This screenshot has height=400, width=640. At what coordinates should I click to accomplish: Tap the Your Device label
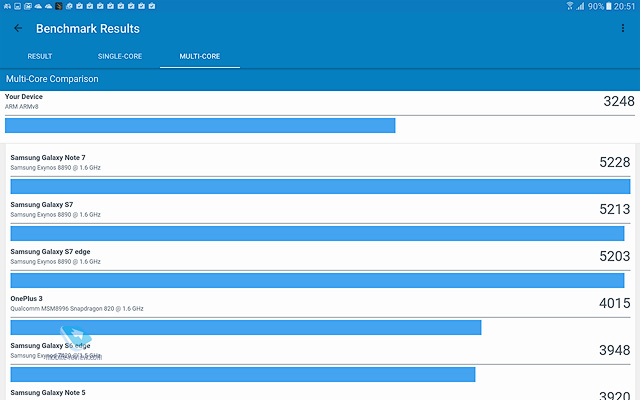tap(24, 97)
